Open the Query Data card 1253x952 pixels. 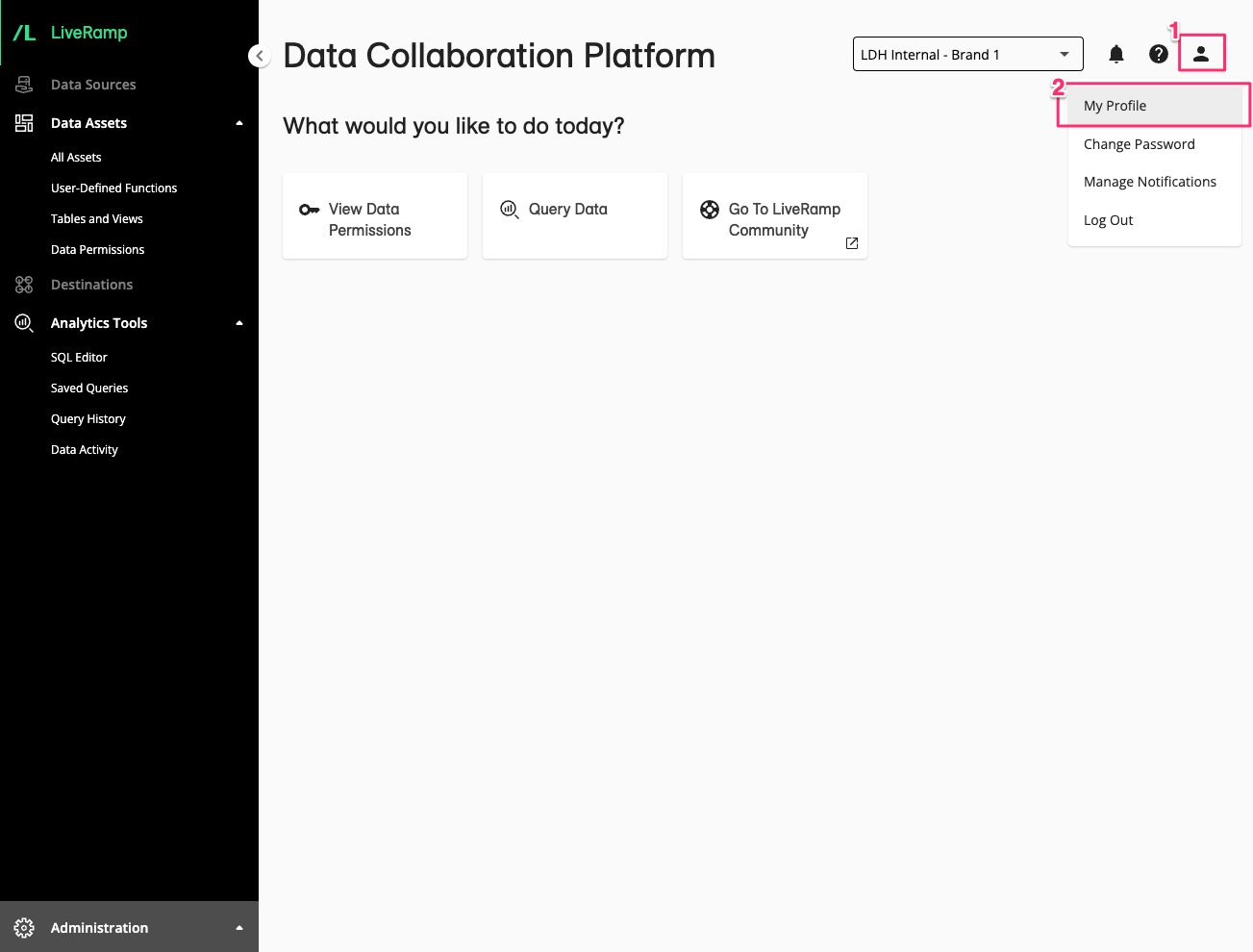tap(575, 216)
